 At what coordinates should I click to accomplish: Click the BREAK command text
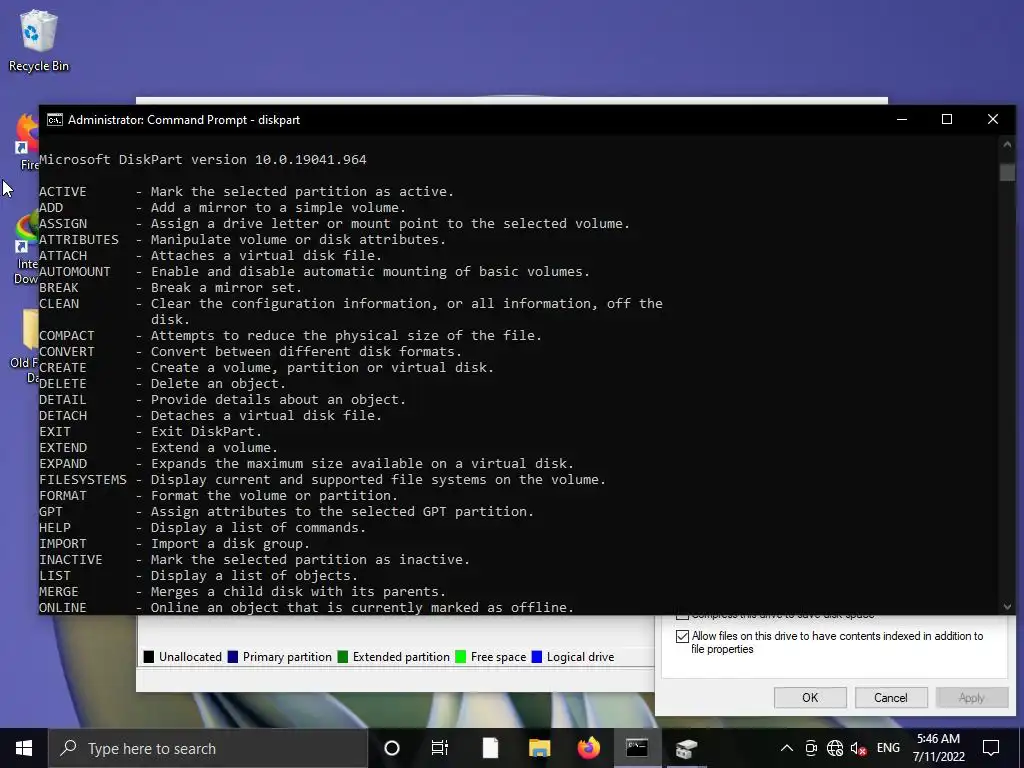point(59,287)
